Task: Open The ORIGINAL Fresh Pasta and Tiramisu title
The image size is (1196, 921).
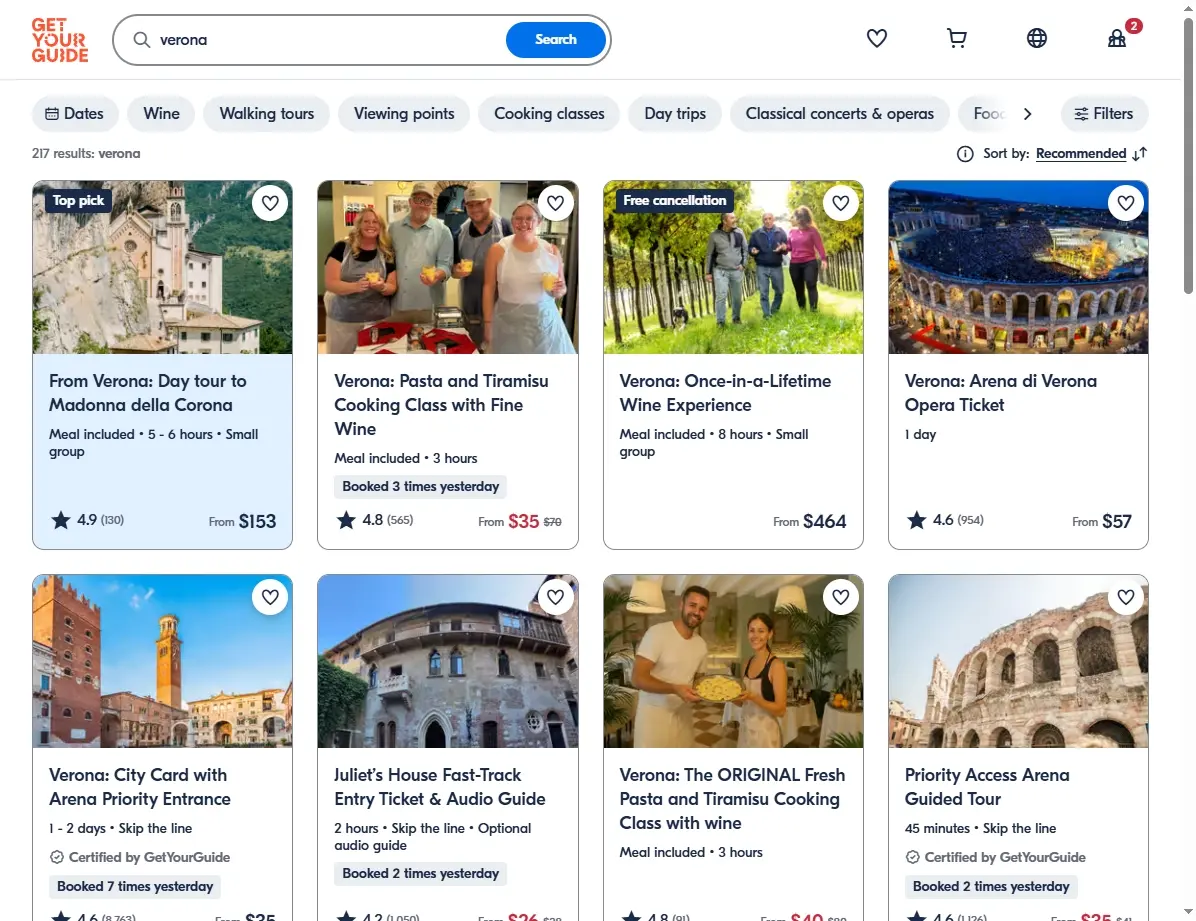Action: [732, 799]
